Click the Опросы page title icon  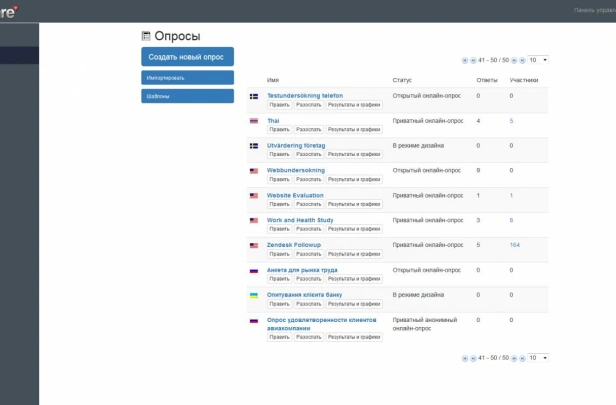(146, 36)
